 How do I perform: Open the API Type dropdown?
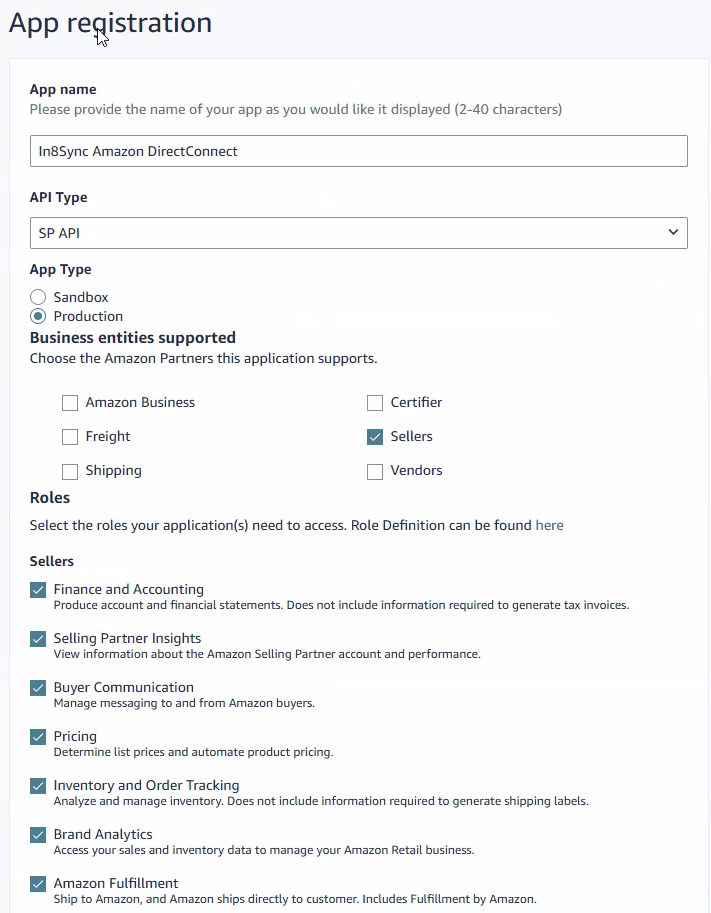coord(358,233)
